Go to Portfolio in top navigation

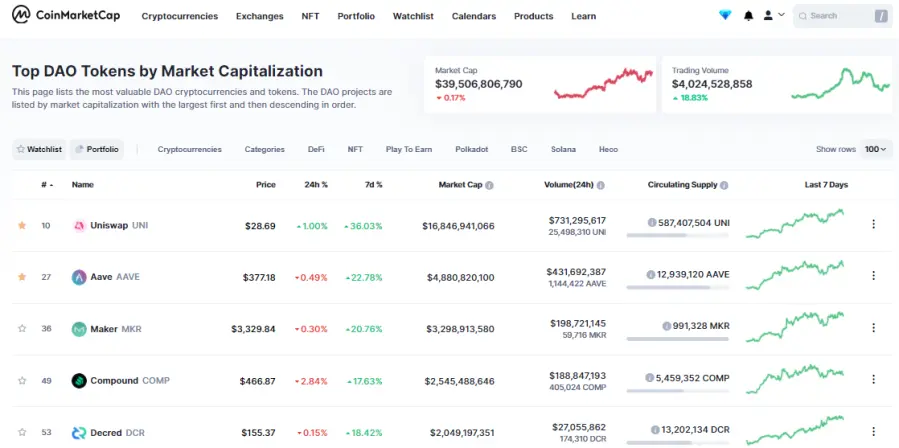point(356,16)
